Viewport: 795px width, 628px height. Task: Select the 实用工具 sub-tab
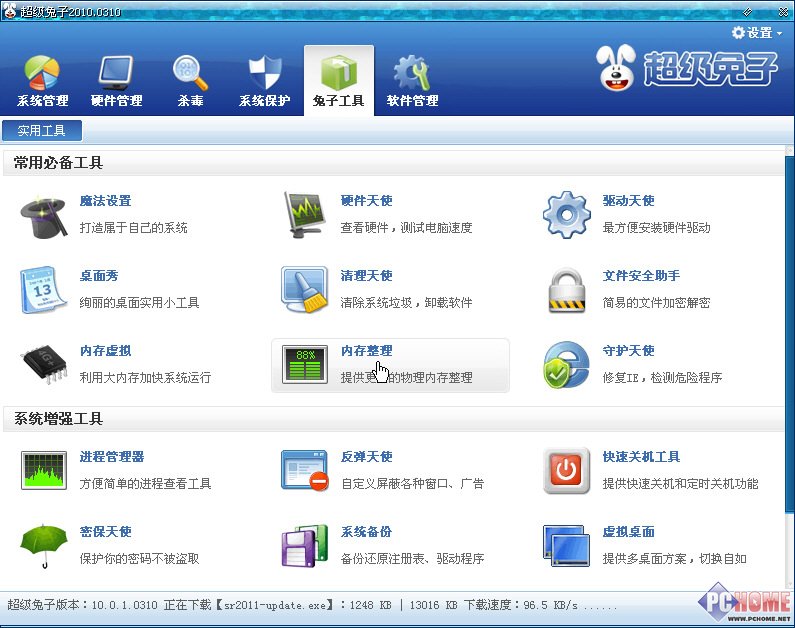click(42, 131)
